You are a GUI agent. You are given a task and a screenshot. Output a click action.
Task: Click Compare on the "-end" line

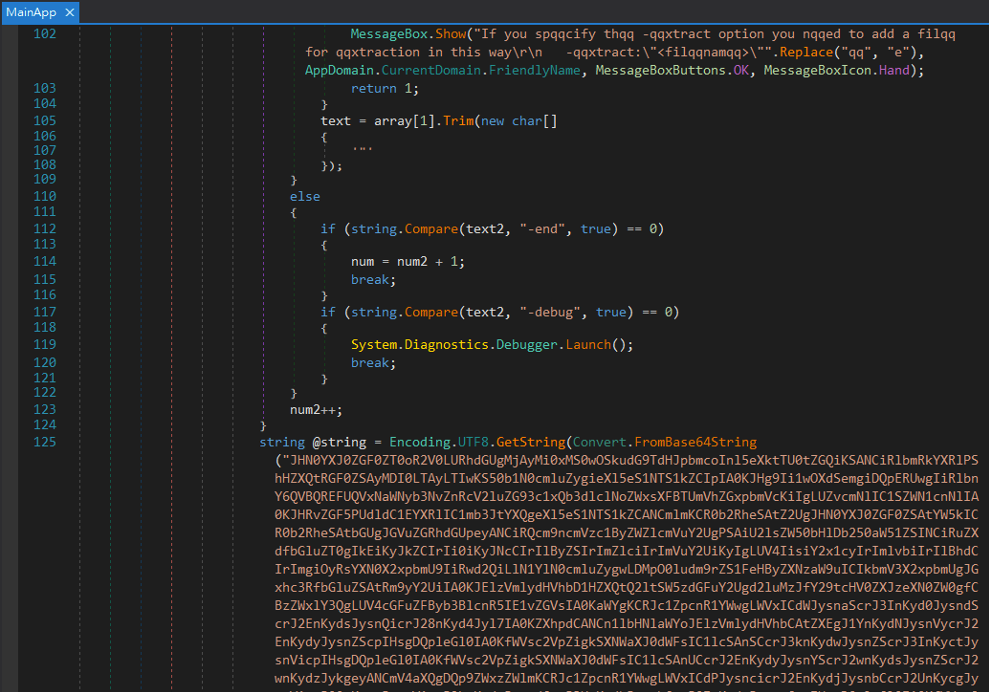[x=429, y=229]
